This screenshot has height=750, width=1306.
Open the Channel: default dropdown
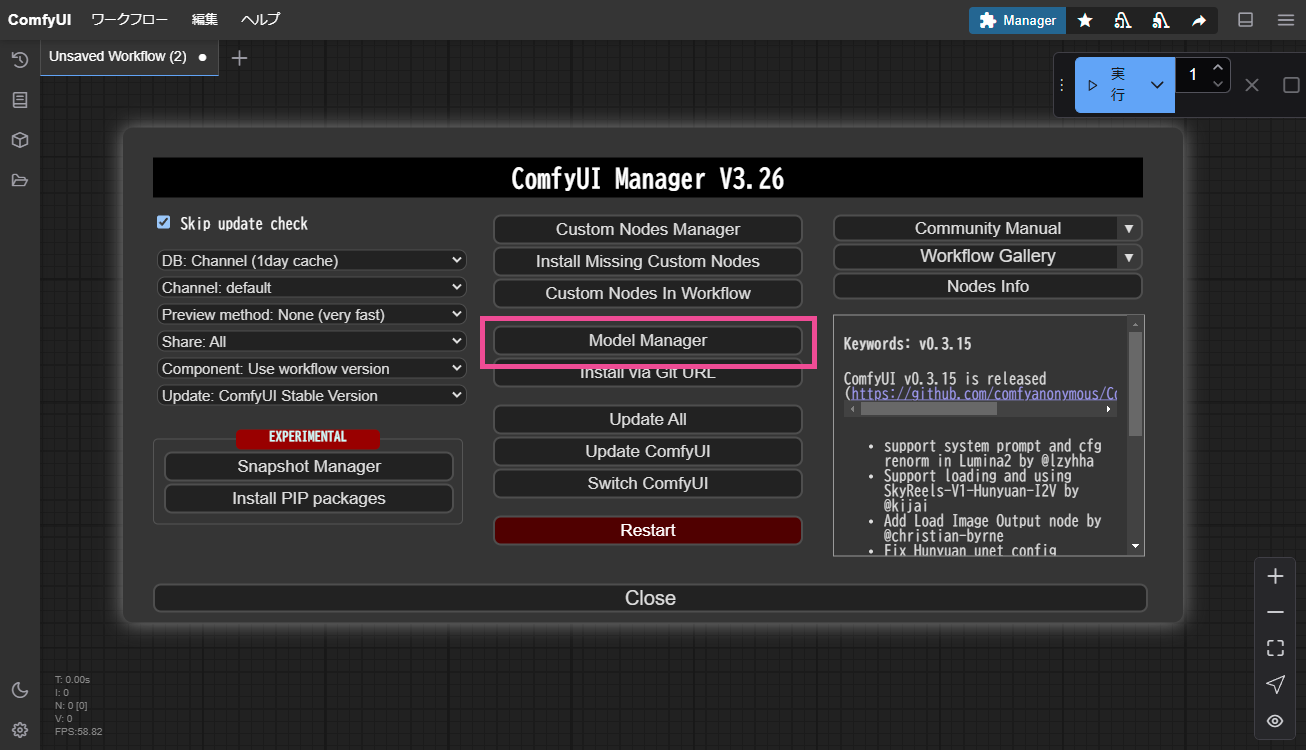312,287
